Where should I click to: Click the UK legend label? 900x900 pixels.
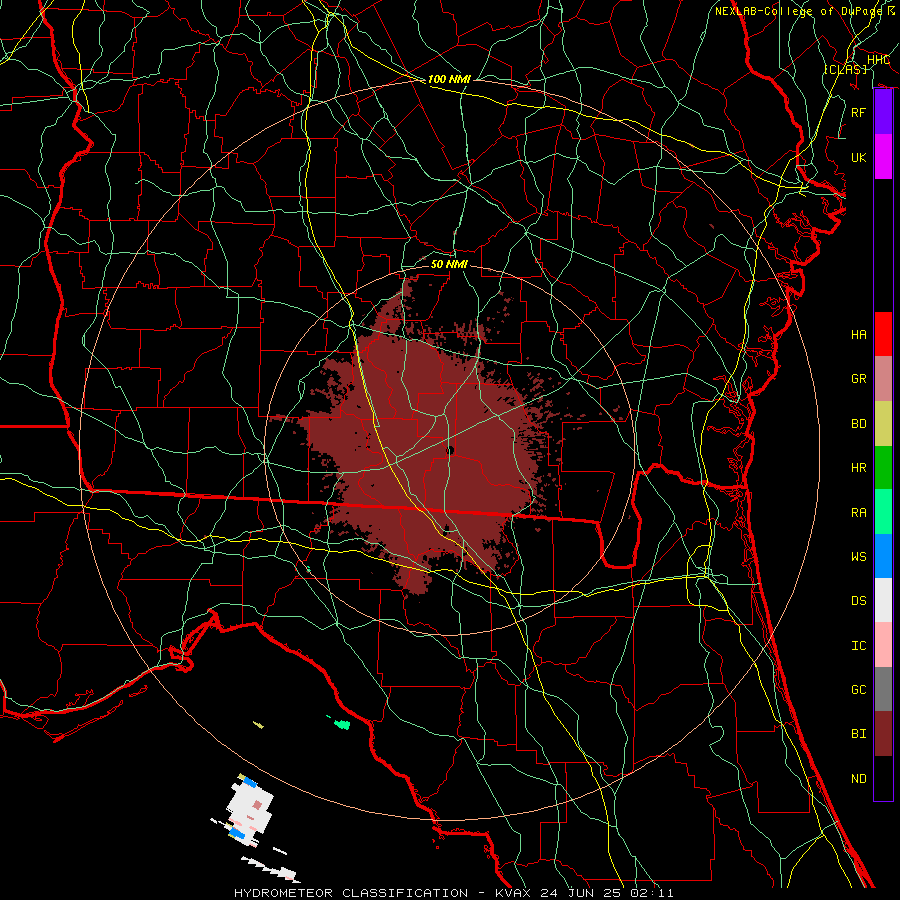click(859, 157)
